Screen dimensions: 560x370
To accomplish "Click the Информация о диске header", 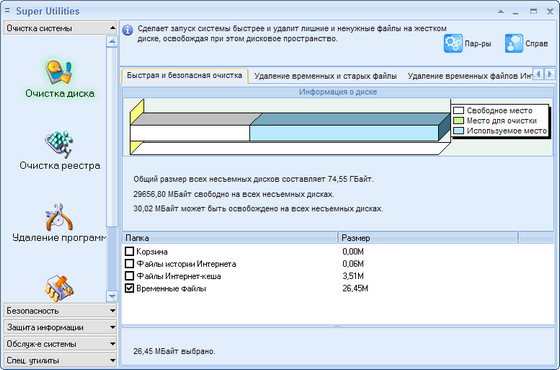I will point(338,92).
